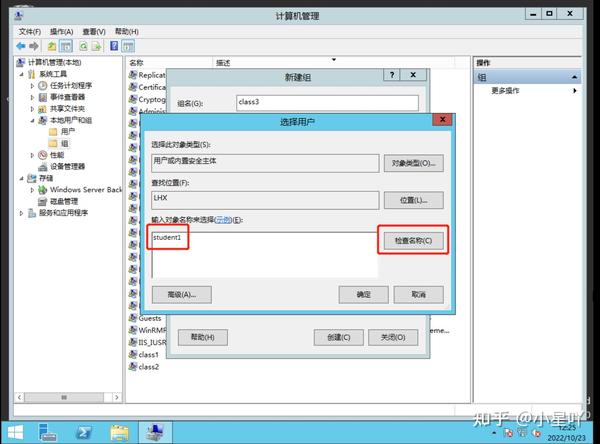
Task: Click 帮助(H) button in the 新建组 dialog
Action: click(x=203, y=337)
